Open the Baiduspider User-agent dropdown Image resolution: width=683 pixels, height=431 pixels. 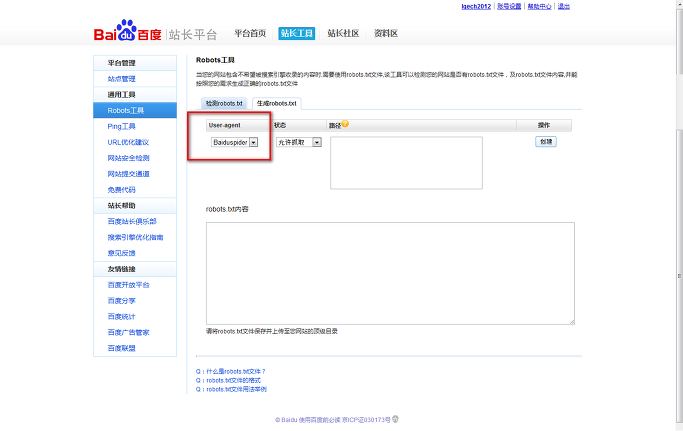(234, 142)
